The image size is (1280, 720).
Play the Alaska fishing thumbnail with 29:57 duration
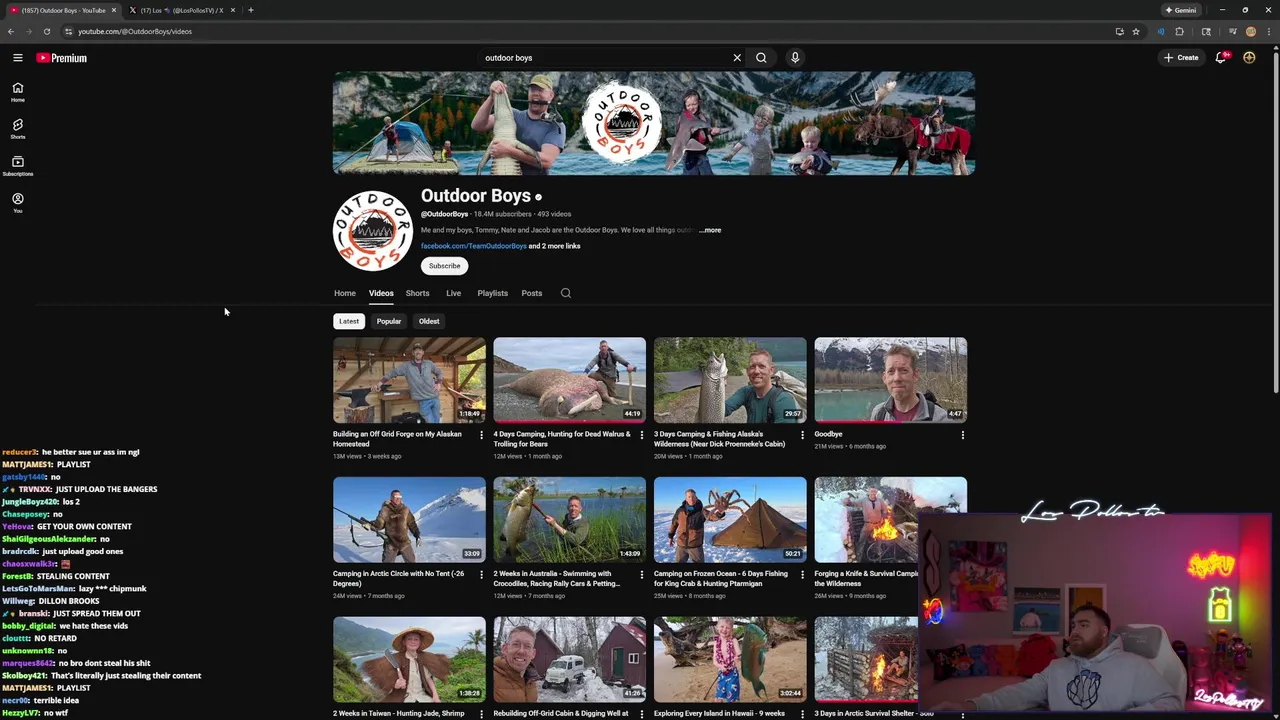[x=730, y=380]
